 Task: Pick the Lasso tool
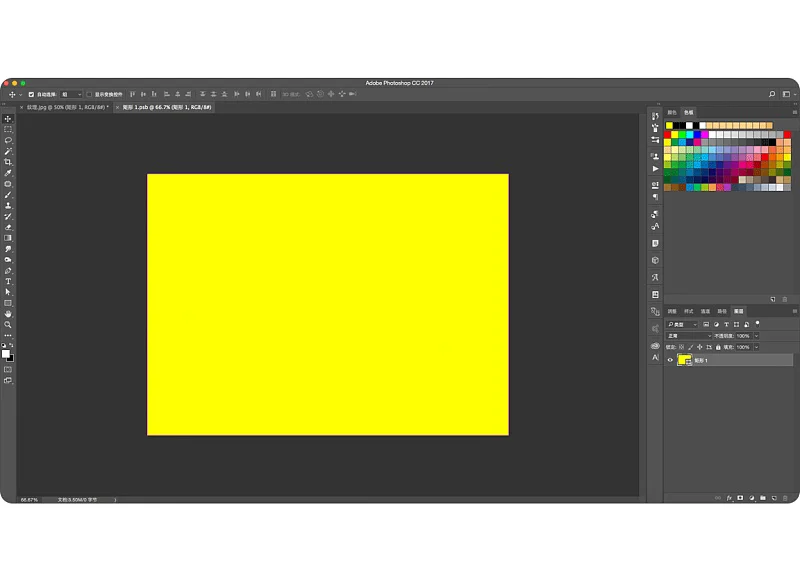pos(8,141)
